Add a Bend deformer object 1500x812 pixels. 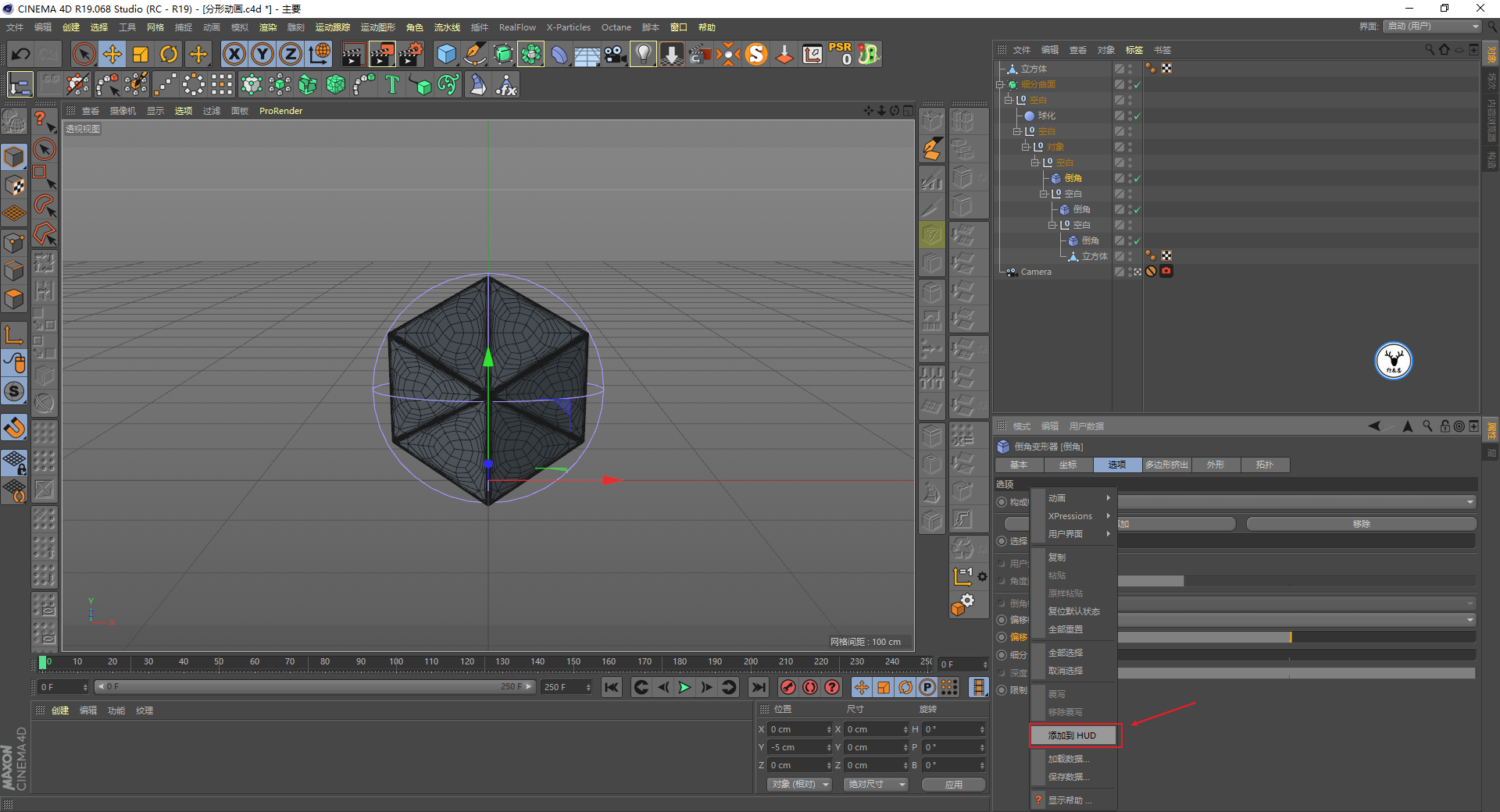(559, 54)
